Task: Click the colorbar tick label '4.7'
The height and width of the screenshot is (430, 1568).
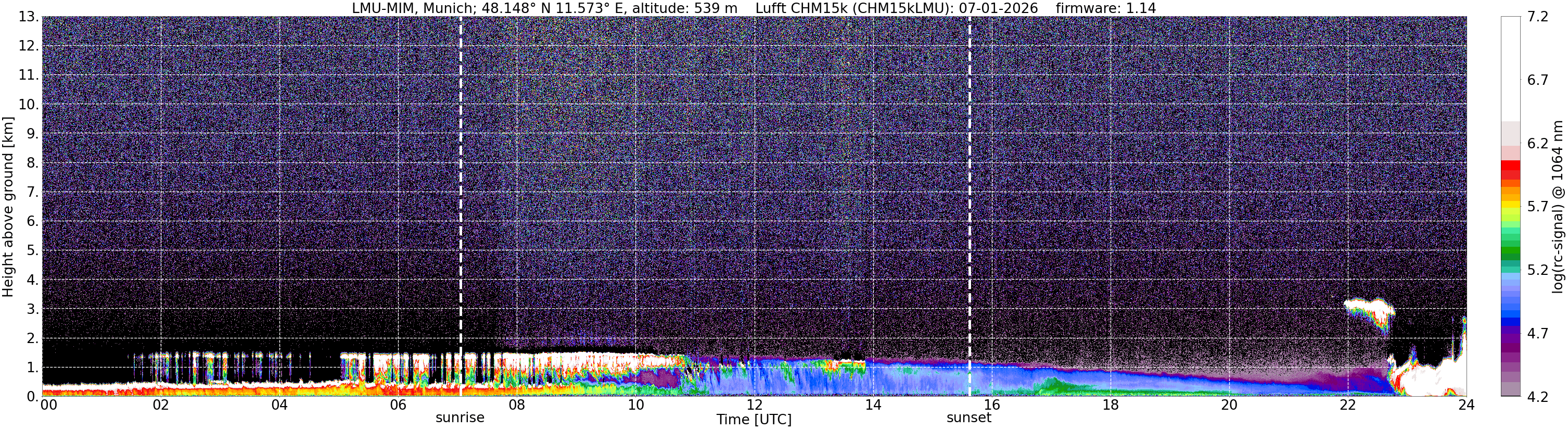Action: click(x=1538, y=333)
